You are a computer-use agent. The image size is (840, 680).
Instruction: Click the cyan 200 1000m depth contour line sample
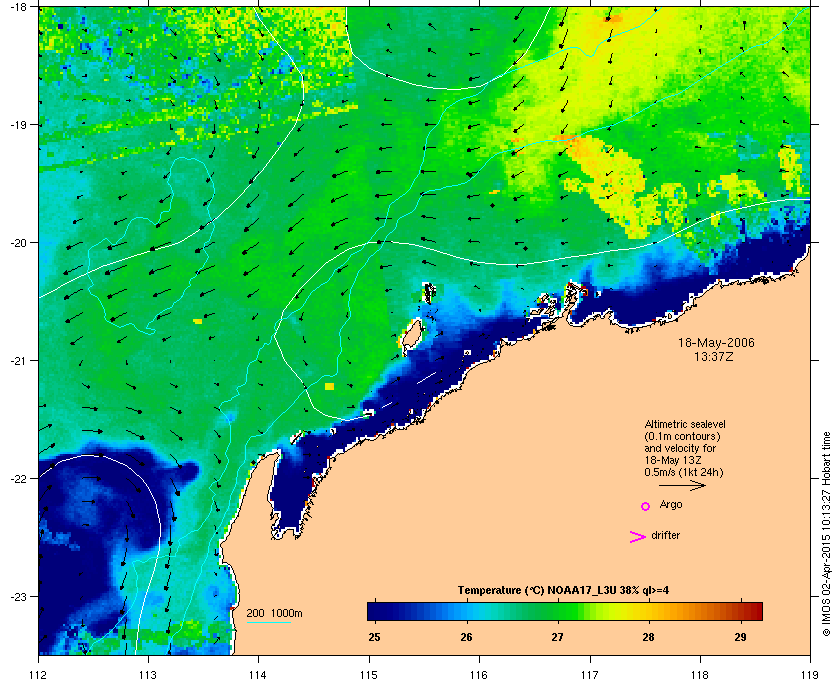tap(268, 622)
